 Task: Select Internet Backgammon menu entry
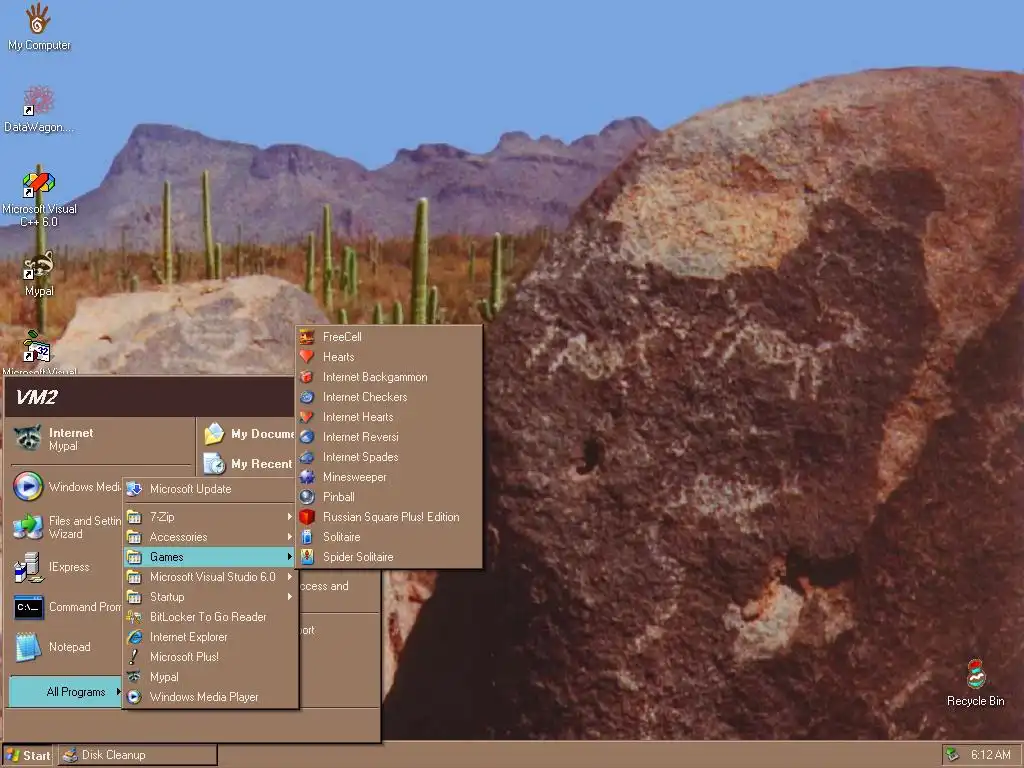(x=389, y=377)
